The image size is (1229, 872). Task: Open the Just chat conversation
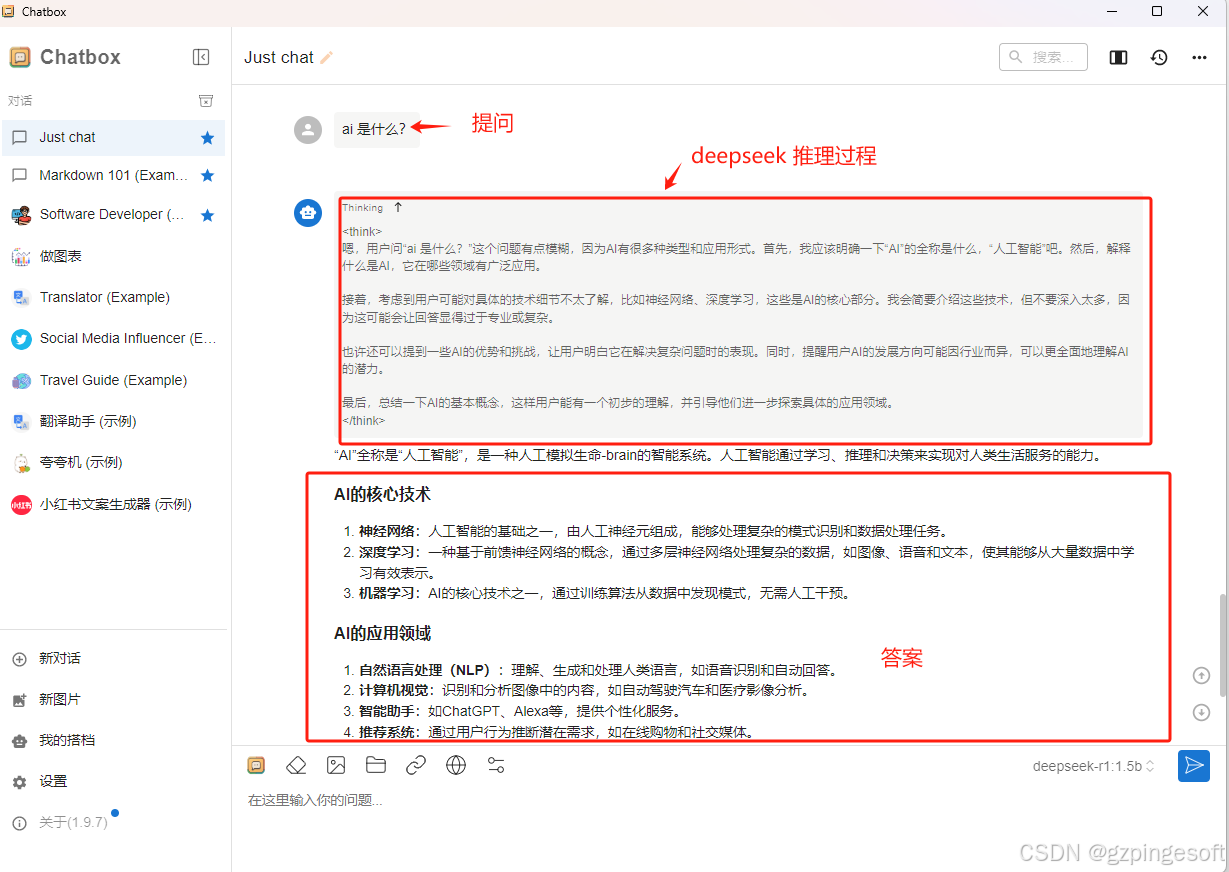[x=113, y=138]
